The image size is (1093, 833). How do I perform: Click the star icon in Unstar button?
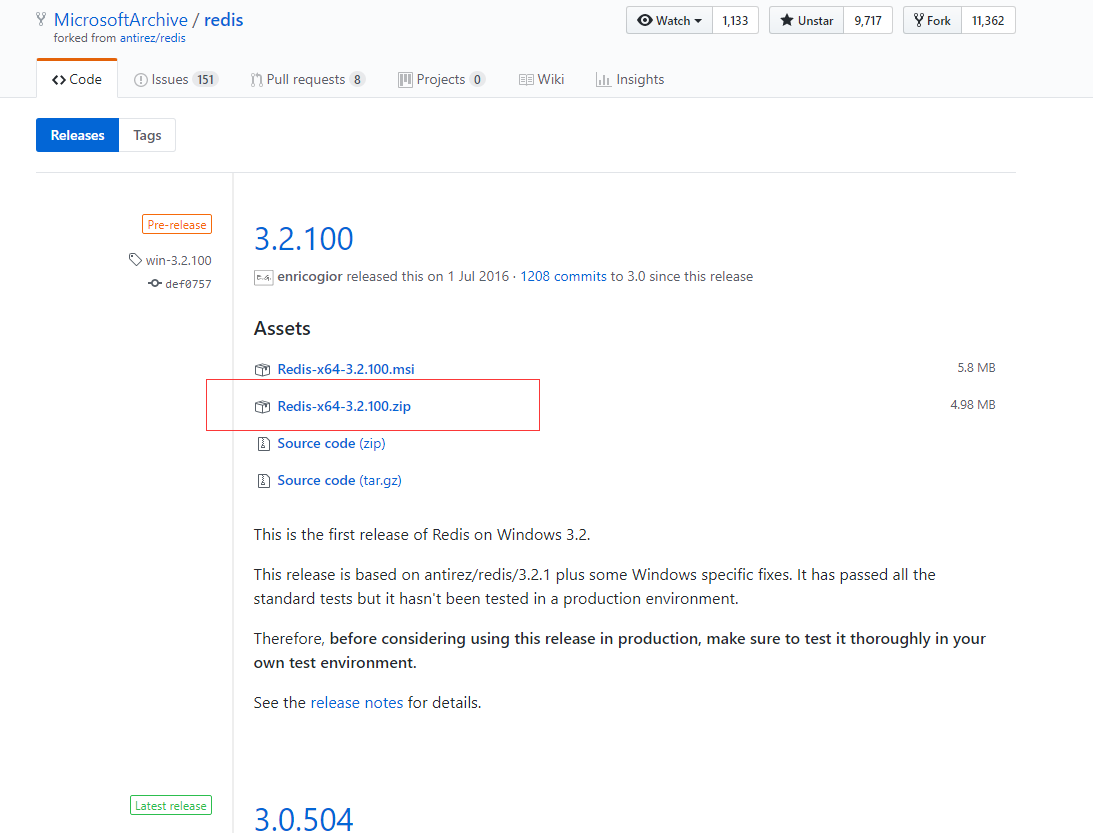click(786, 20)
